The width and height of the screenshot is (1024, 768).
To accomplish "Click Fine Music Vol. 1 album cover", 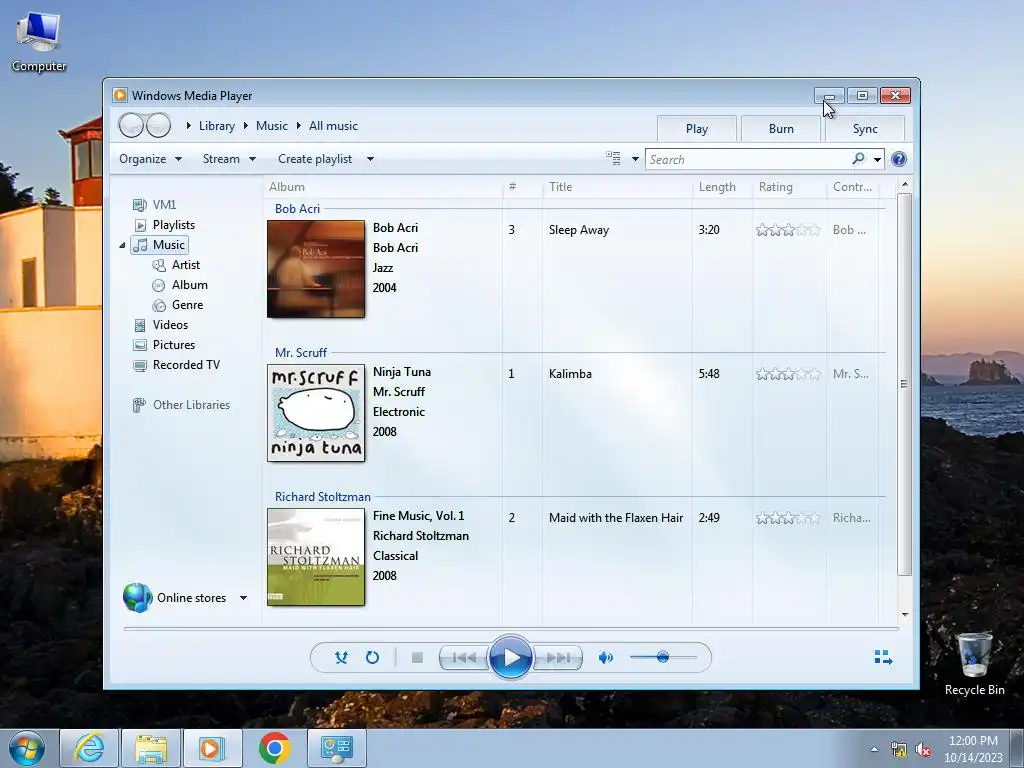I will coord(316,557).
